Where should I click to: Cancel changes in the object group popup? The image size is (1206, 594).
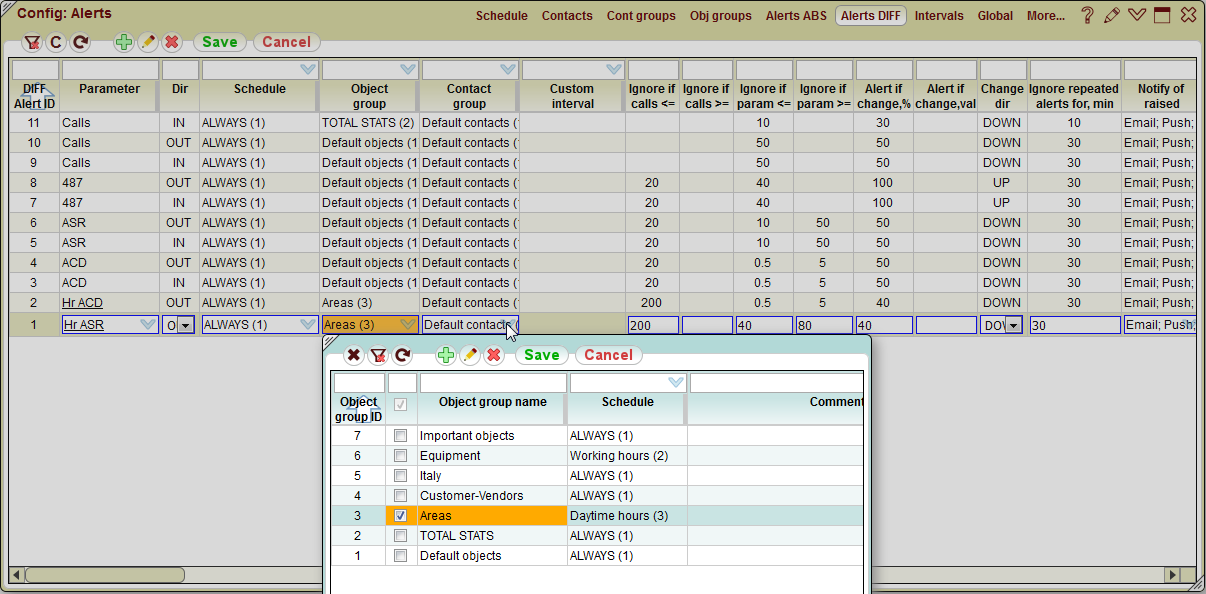[608, 355]
